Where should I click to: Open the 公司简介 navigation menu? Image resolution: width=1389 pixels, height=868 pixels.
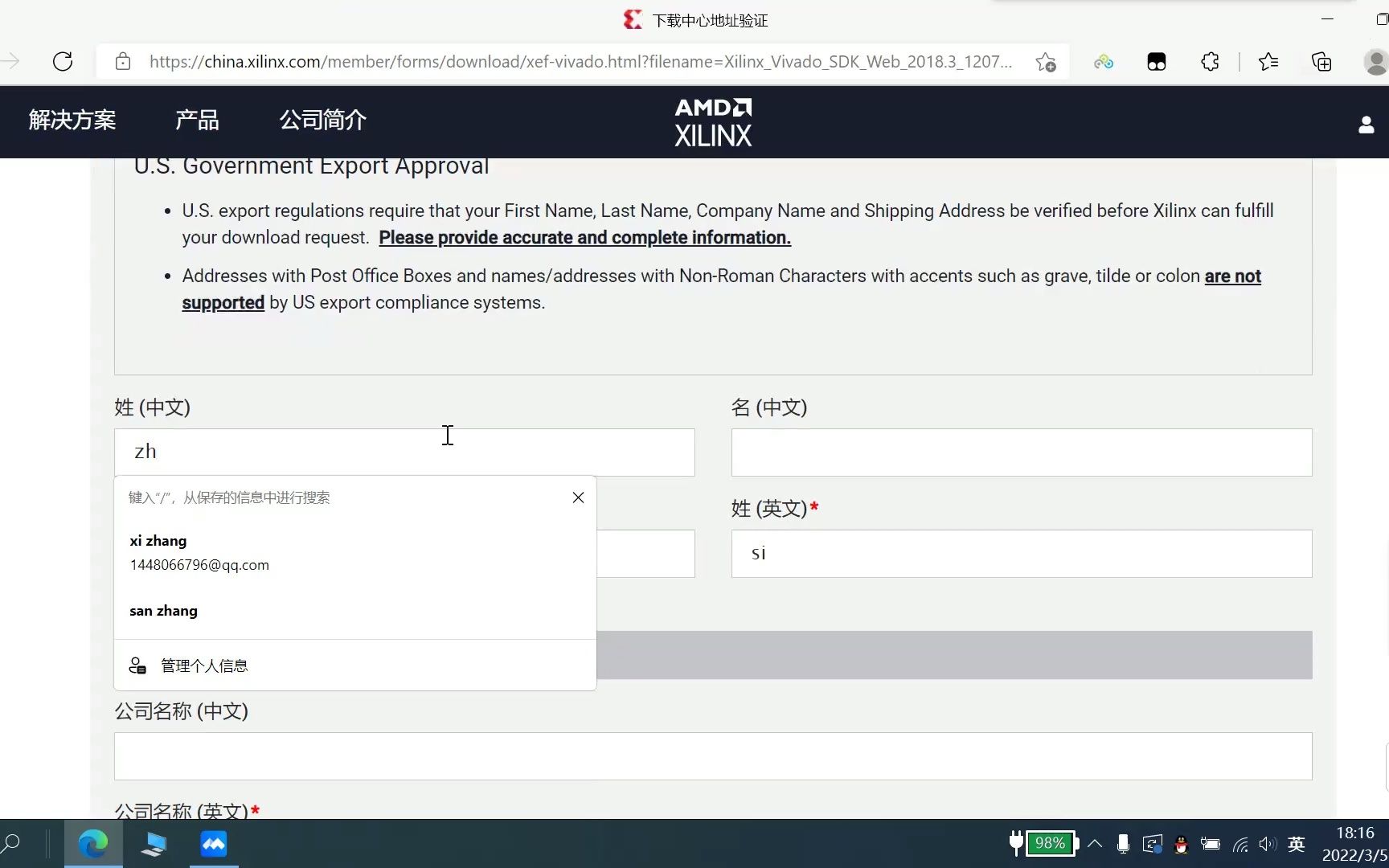point(323,120)
